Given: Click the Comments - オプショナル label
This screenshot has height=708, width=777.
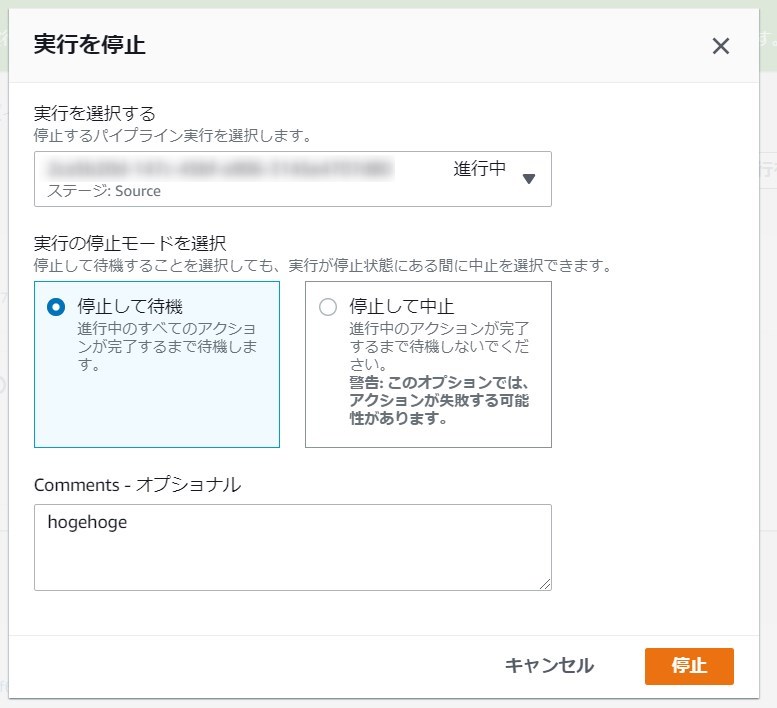Looking at the screenshot, I should [137, 485].
